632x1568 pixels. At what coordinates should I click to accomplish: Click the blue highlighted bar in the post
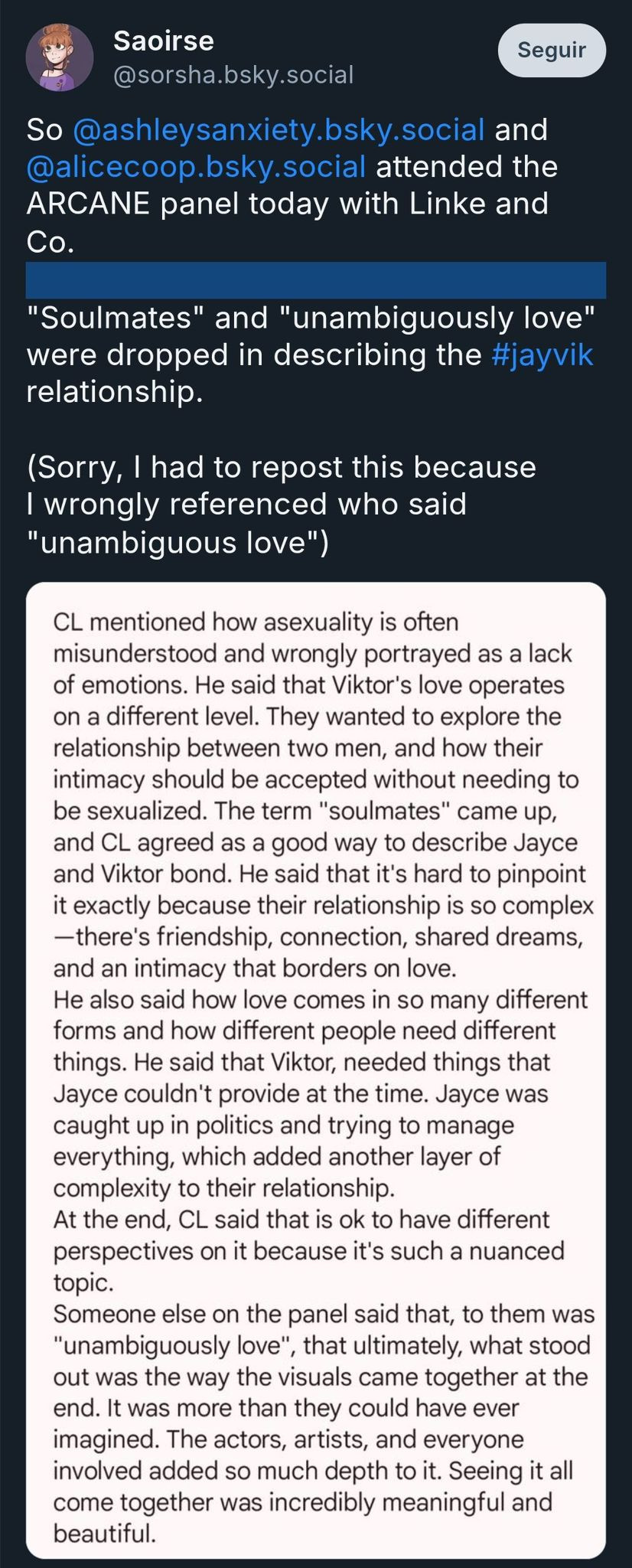(316, 279)
